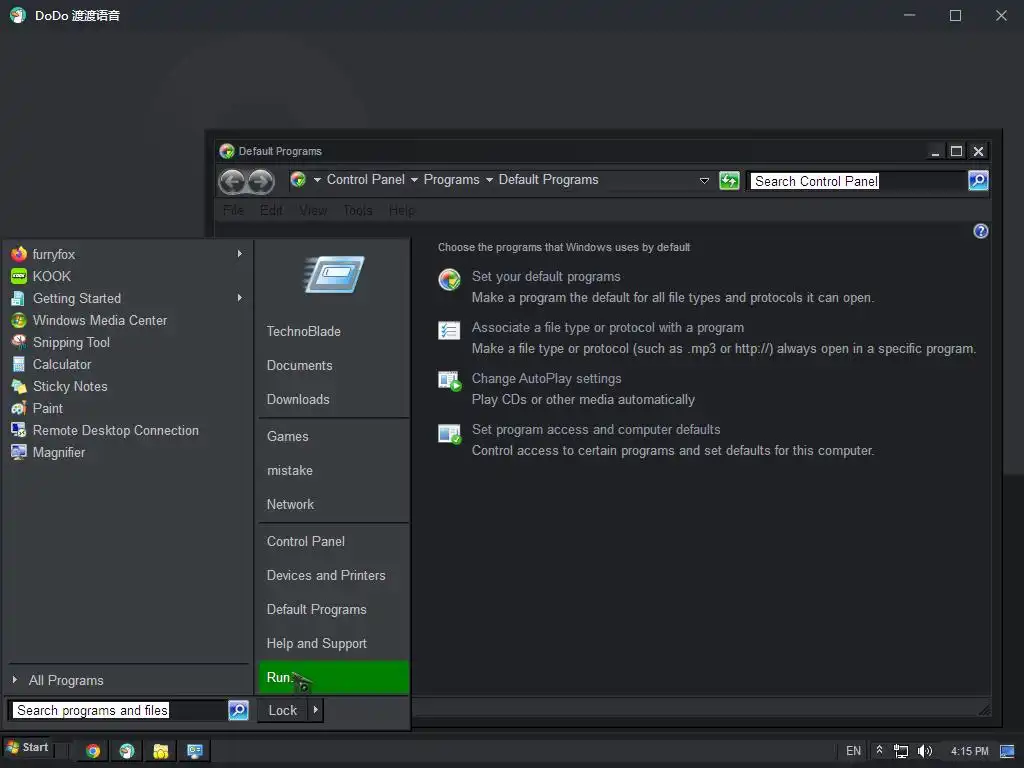Click the Search Control Panel field
Viewport: 1024px width, 768px height.
(x=858, y=181)
